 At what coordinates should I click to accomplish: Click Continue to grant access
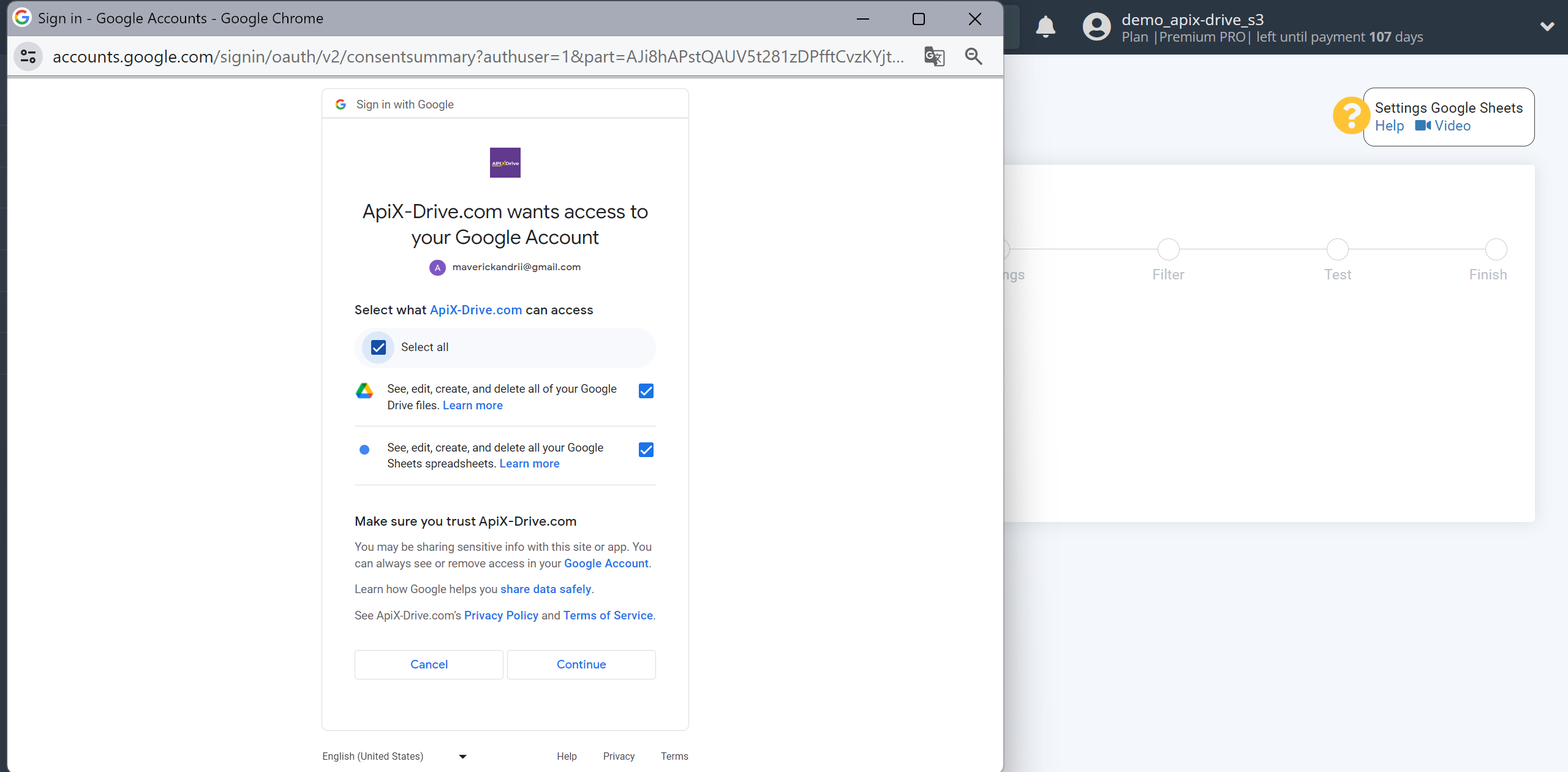pos(581,664)
